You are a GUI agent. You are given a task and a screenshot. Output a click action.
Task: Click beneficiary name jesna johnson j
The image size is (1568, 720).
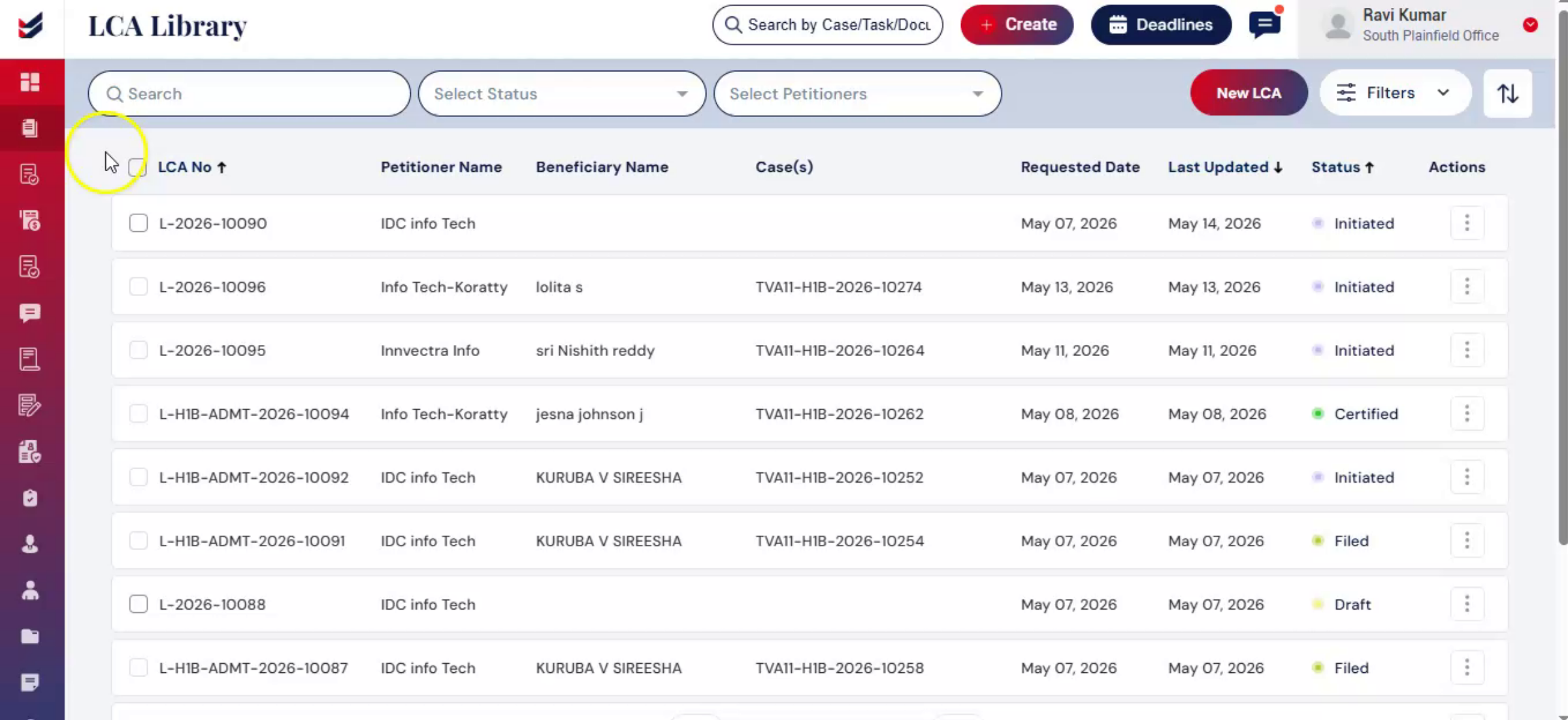pyautogui.click(x=589, y=414)
